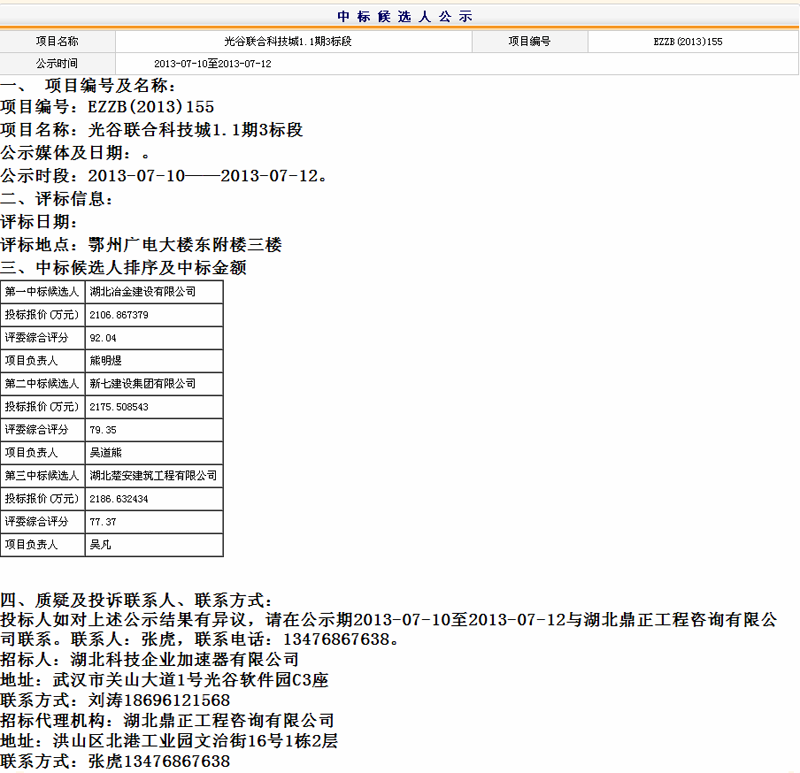
Task: Click the bid price 2175.508543 cell
Action: (x=119, y=407)
